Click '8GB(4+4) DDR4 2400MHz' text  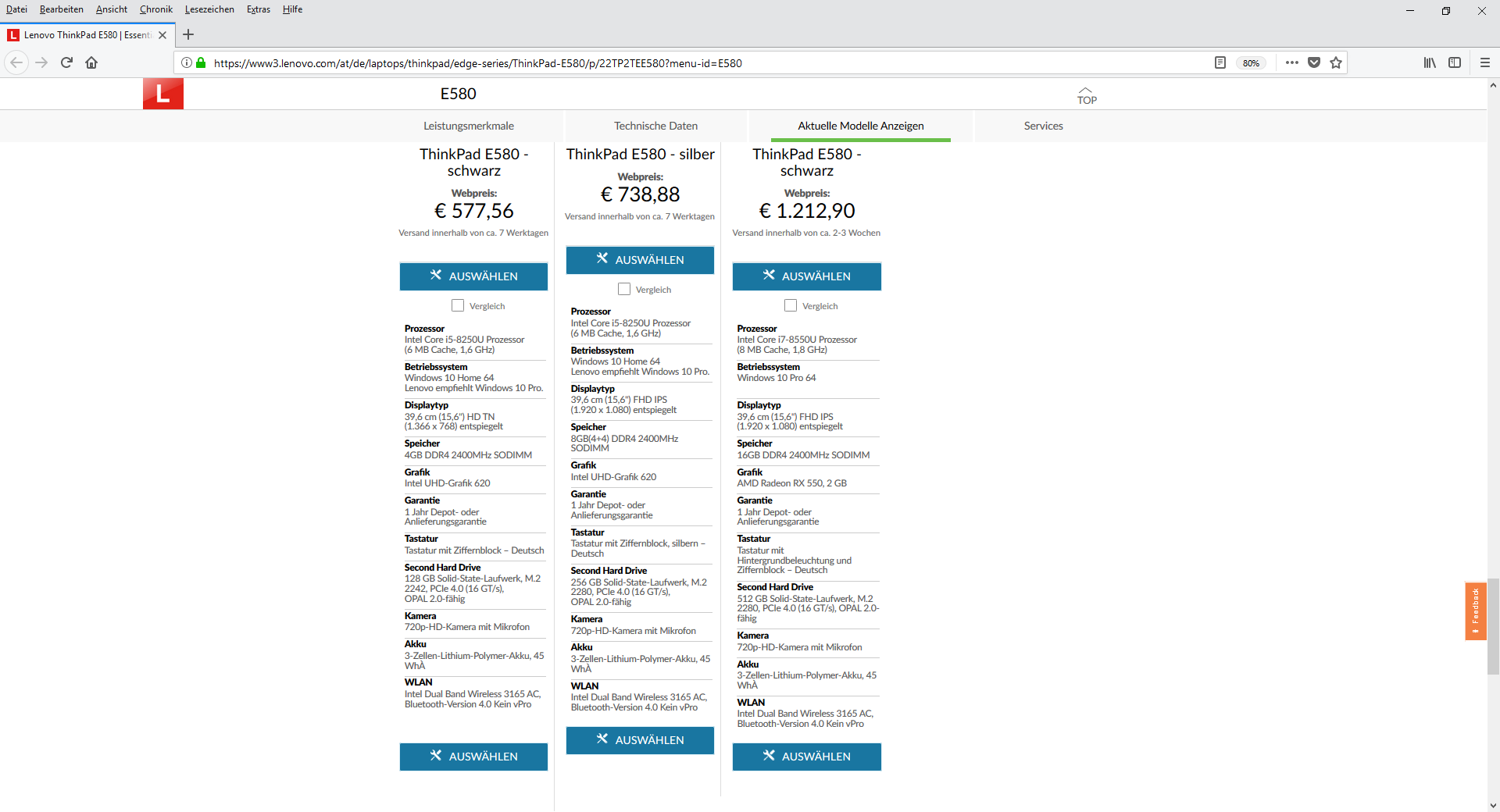(x=624, y=439)
